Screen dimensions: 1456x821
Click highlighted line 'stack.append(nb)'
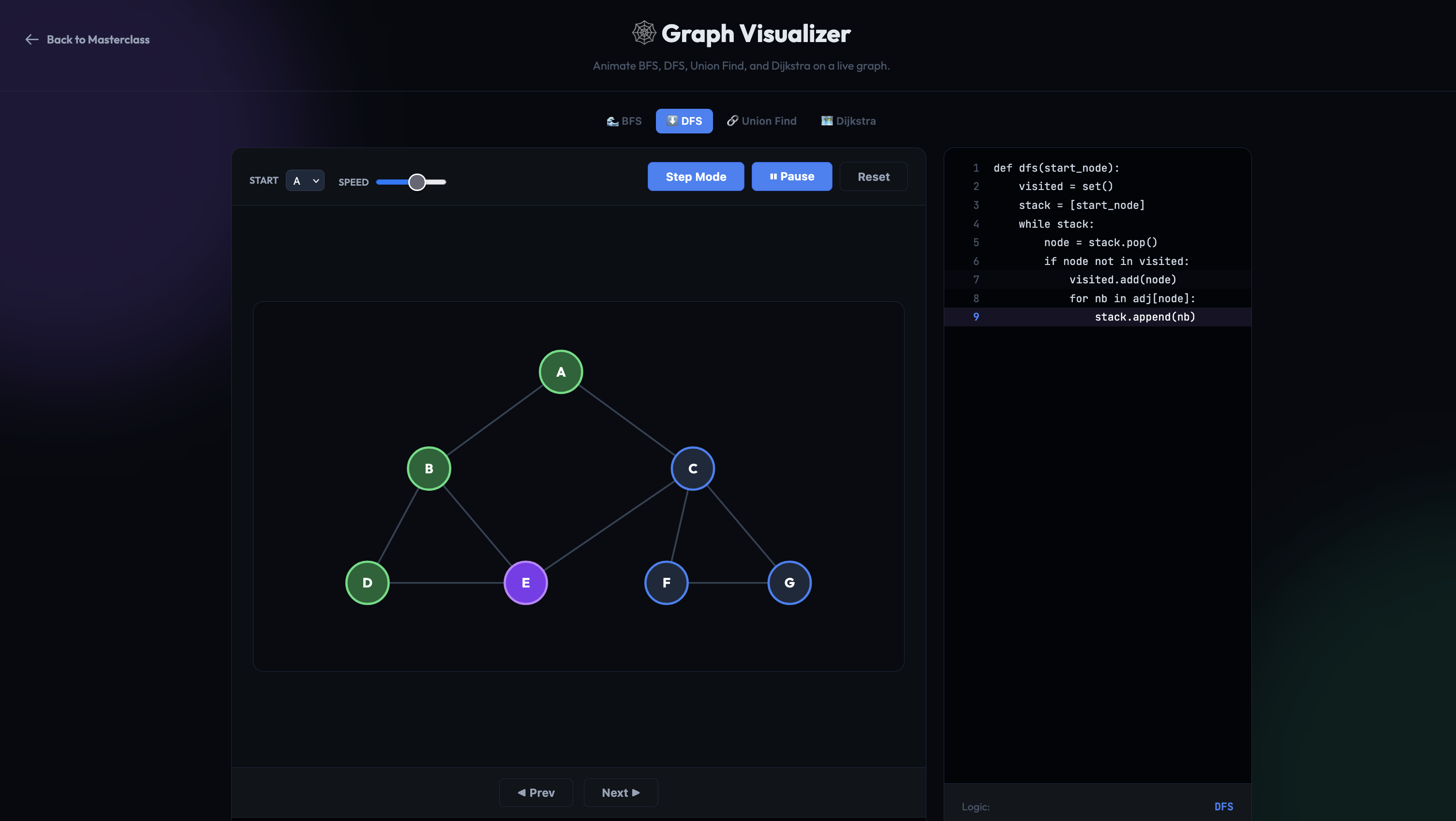[1098, 317]
